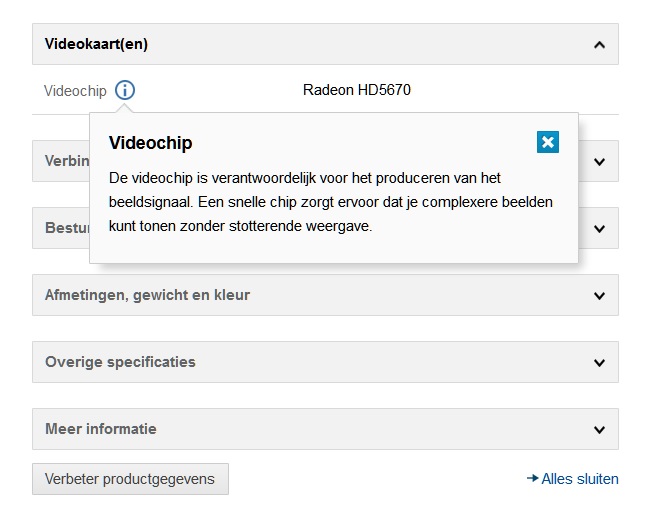The width and height of the screenshot is (661, 505).
Task: Collapse the Videokaart(en) section
Action: point(325,44)
